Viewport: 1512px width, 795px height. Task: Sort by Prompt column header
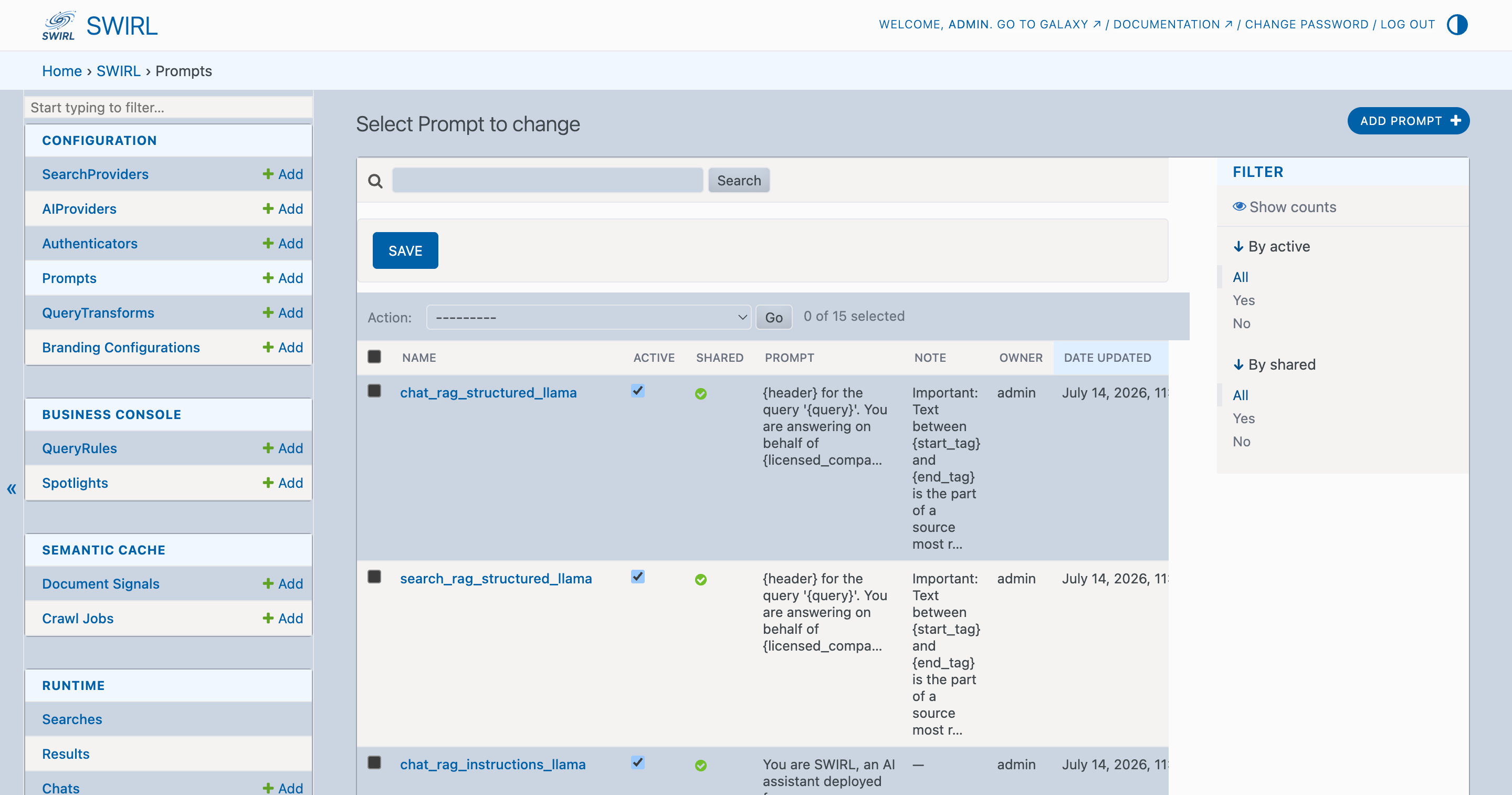[x=790, y=358]
